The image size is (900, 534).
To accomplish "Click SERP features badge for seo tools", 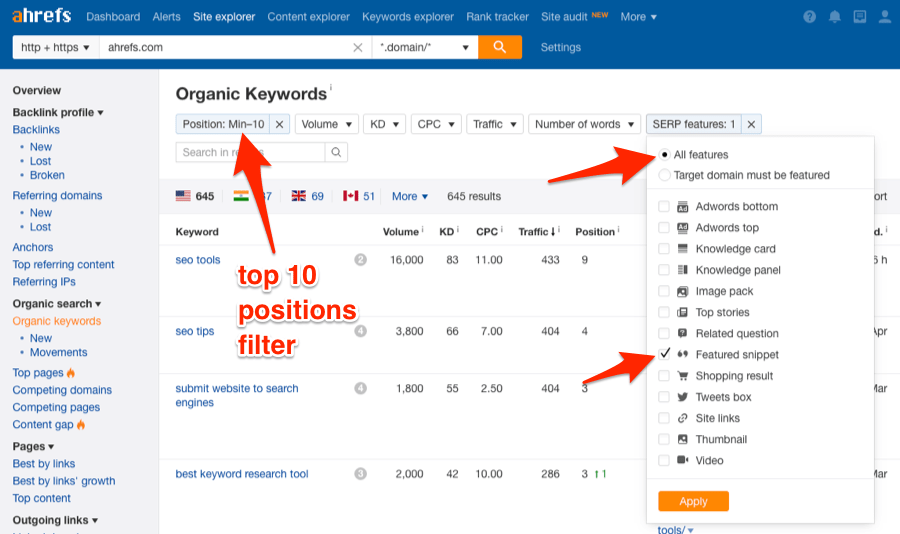I will pos(360,260).
